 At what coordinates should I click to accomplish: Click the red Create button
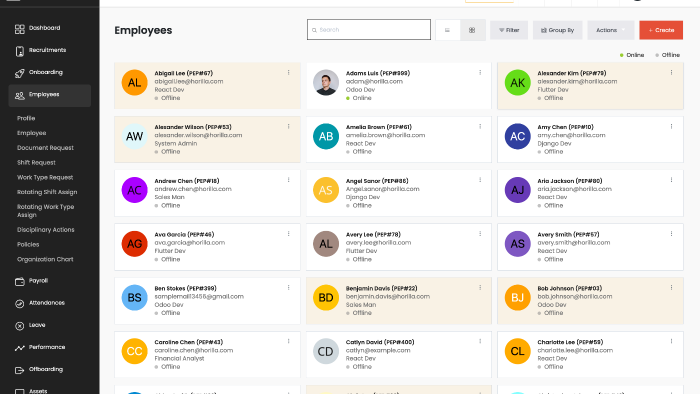coord(661,30)
